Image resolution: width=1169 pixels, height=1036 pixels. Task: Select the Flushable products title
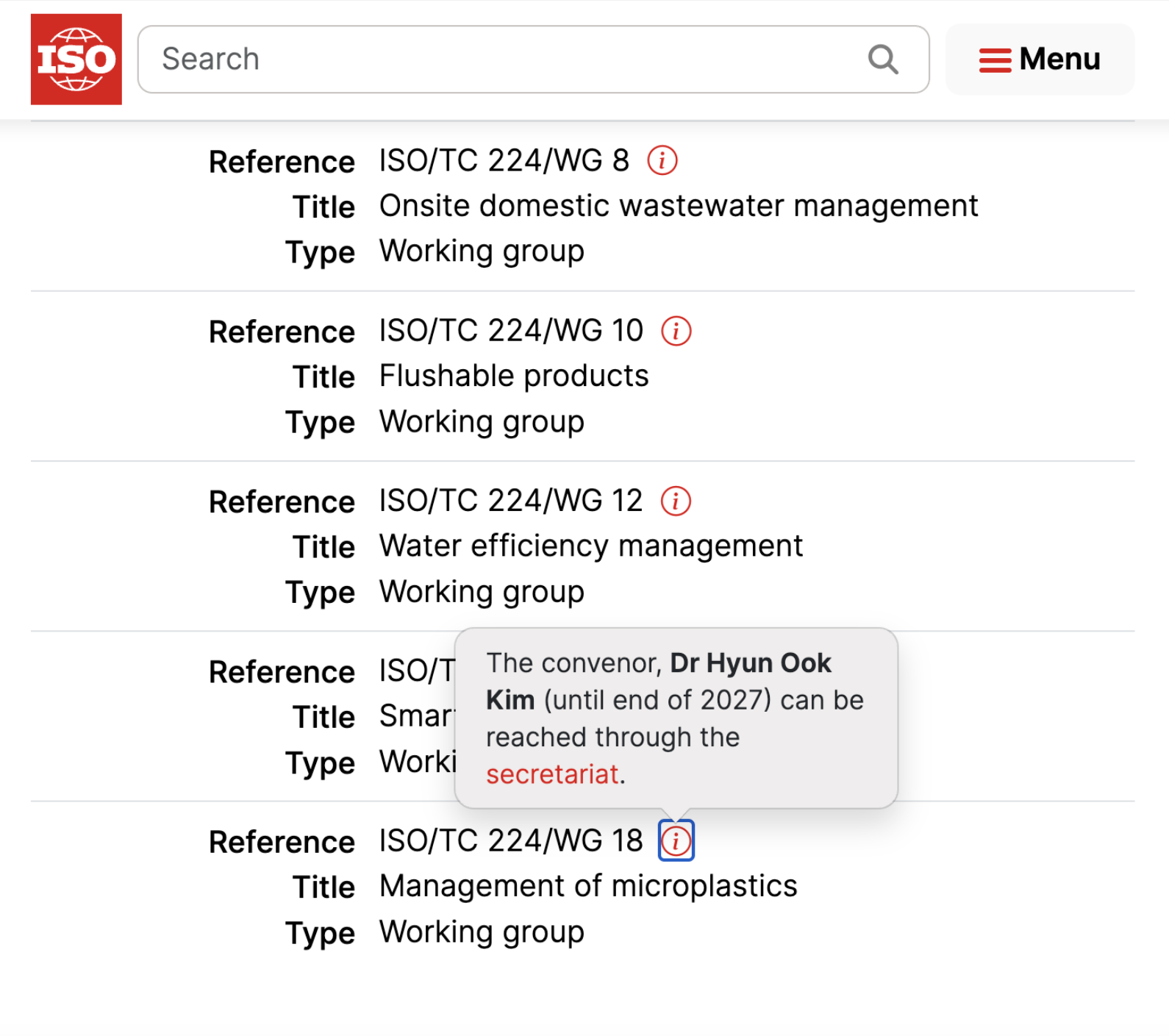tap(514, 376)
